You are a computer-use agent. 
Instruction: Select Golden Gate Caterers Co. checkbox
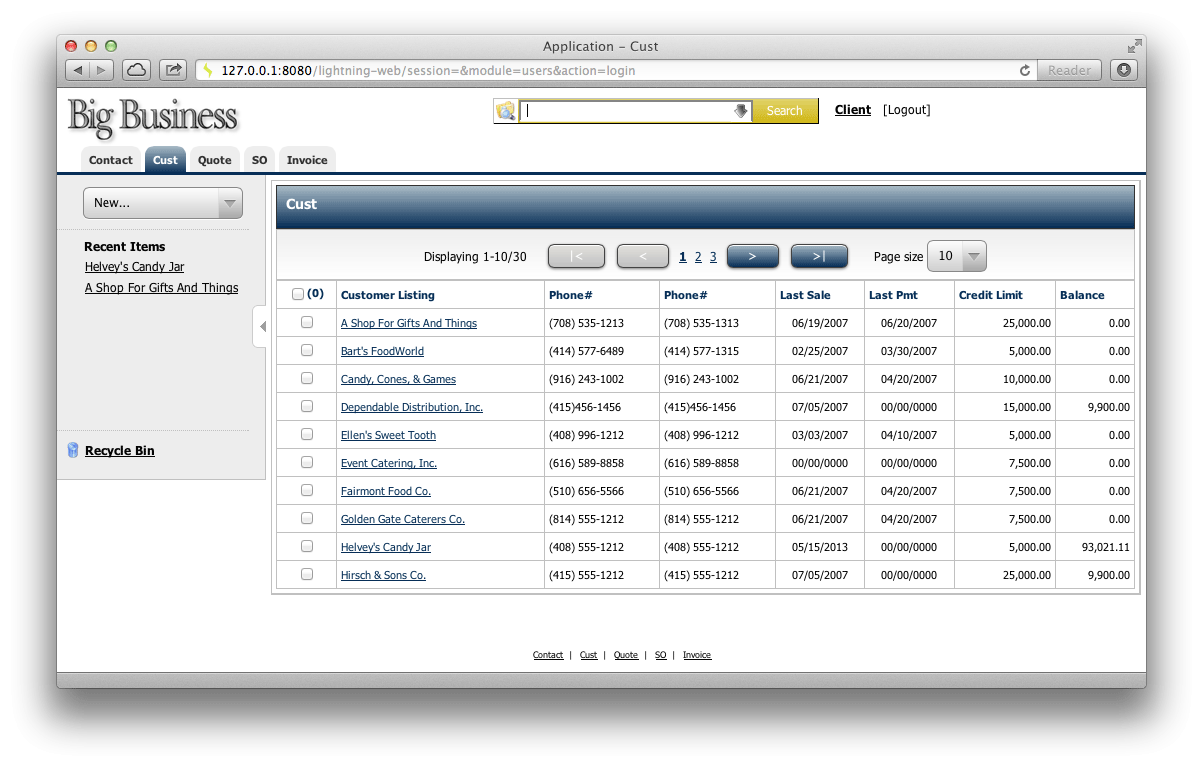click(307, 518)
